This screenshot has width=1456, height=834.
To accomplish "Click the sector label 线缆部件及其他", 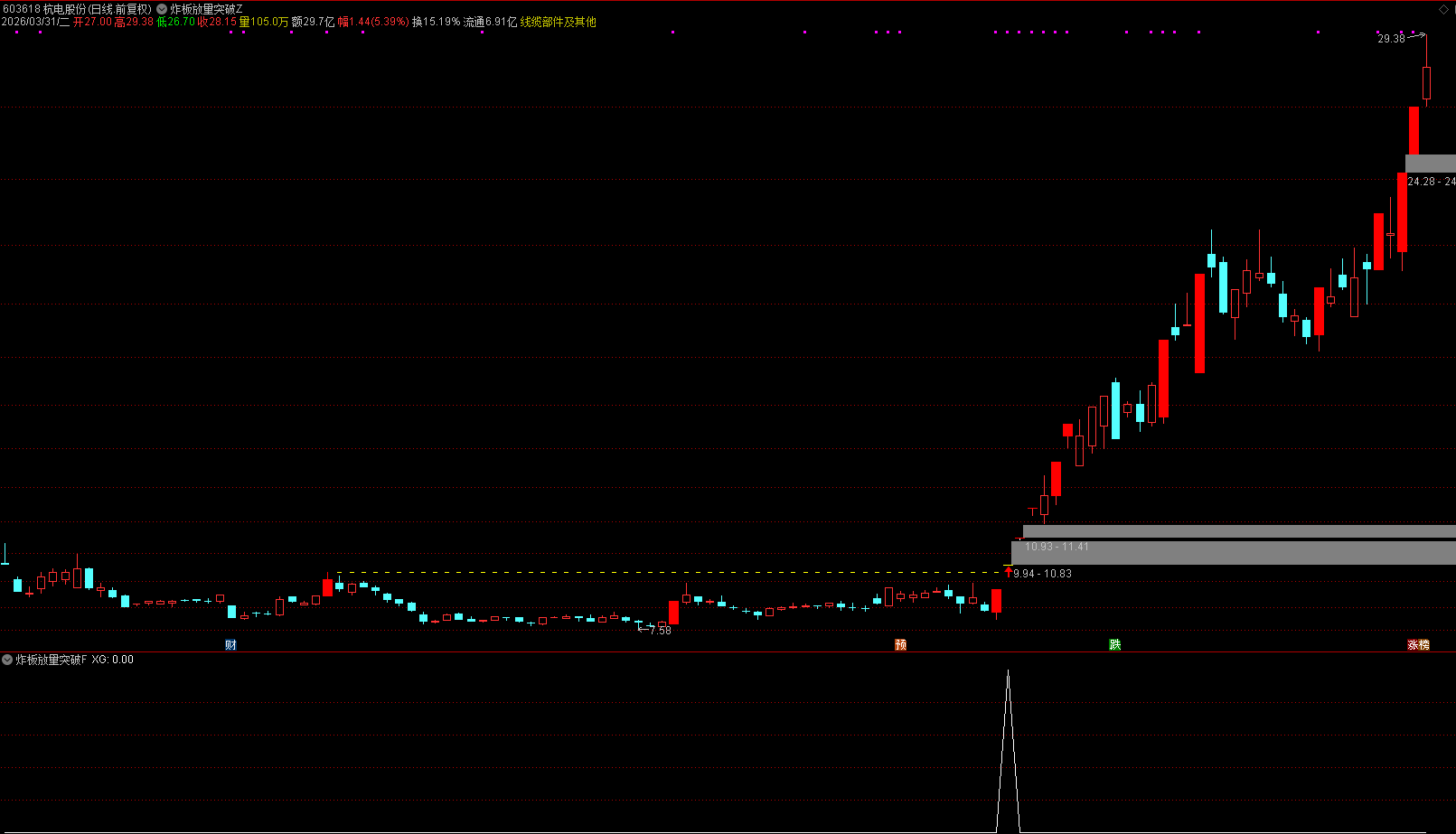I will point(559,22).
